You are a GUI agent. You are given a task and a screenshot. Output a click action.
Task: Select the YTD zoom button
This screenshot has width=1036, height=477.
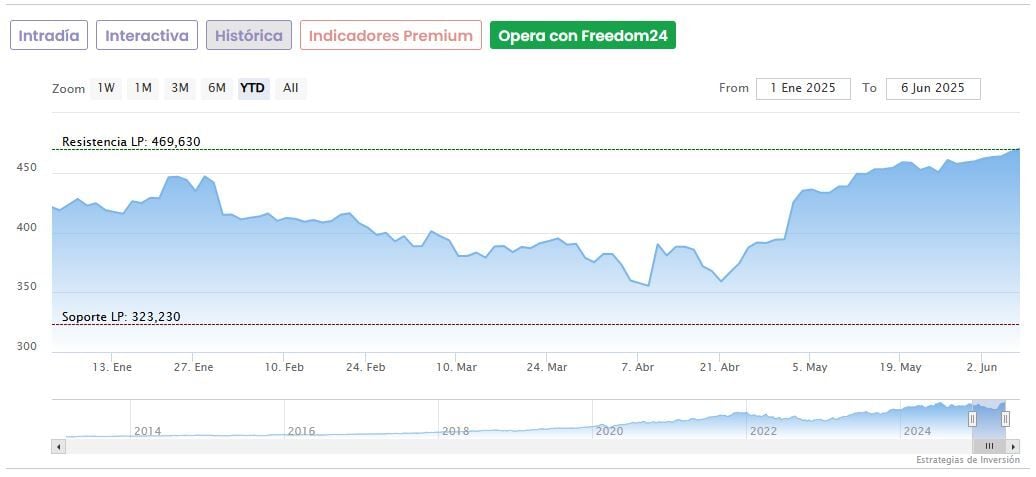(253, 88)
